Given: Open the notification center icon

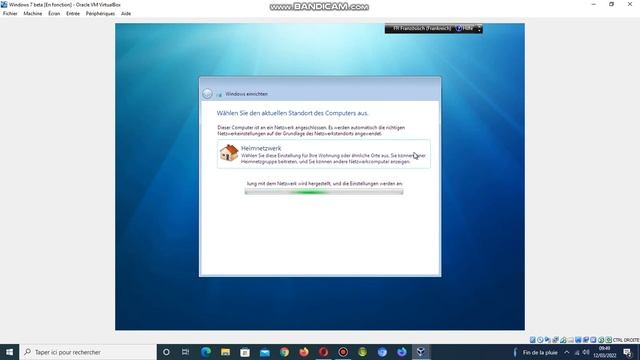Looking at the screenshot, I should (x=627, y=352).
